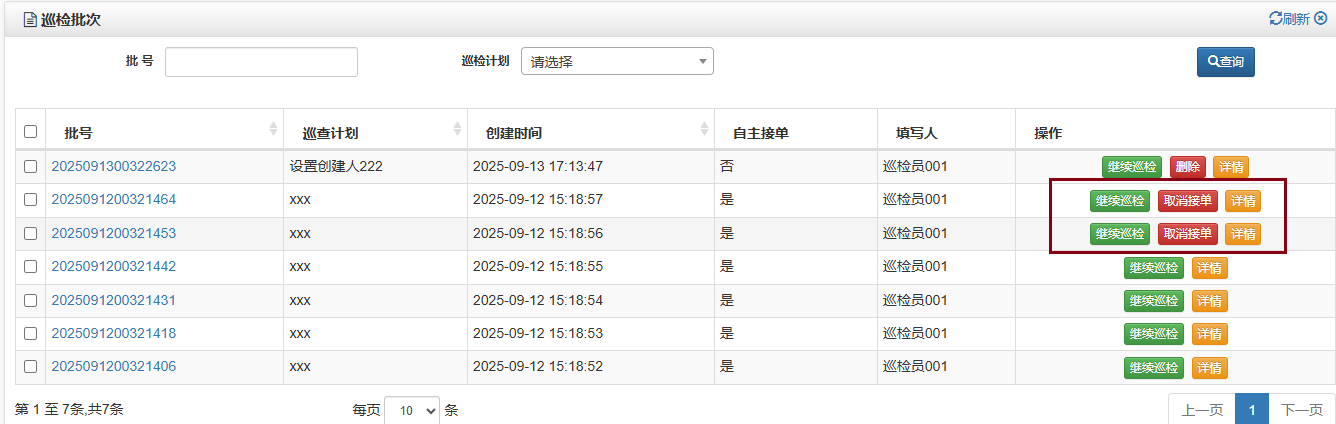Click 继续巡检 for batch 2025091200321406

(1154, 368)
